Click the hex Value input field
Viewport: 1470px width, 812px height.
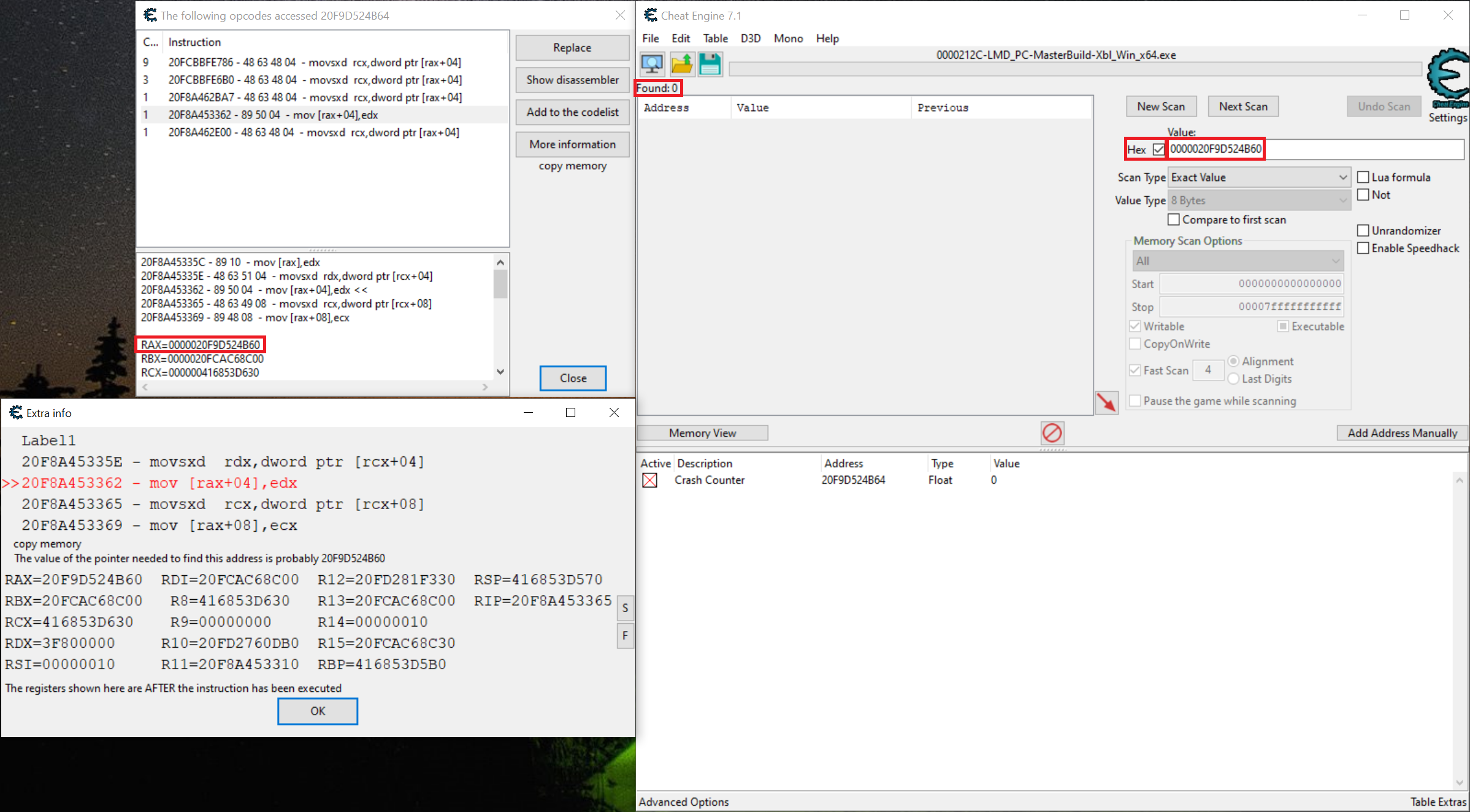[x=1315, y=149]
